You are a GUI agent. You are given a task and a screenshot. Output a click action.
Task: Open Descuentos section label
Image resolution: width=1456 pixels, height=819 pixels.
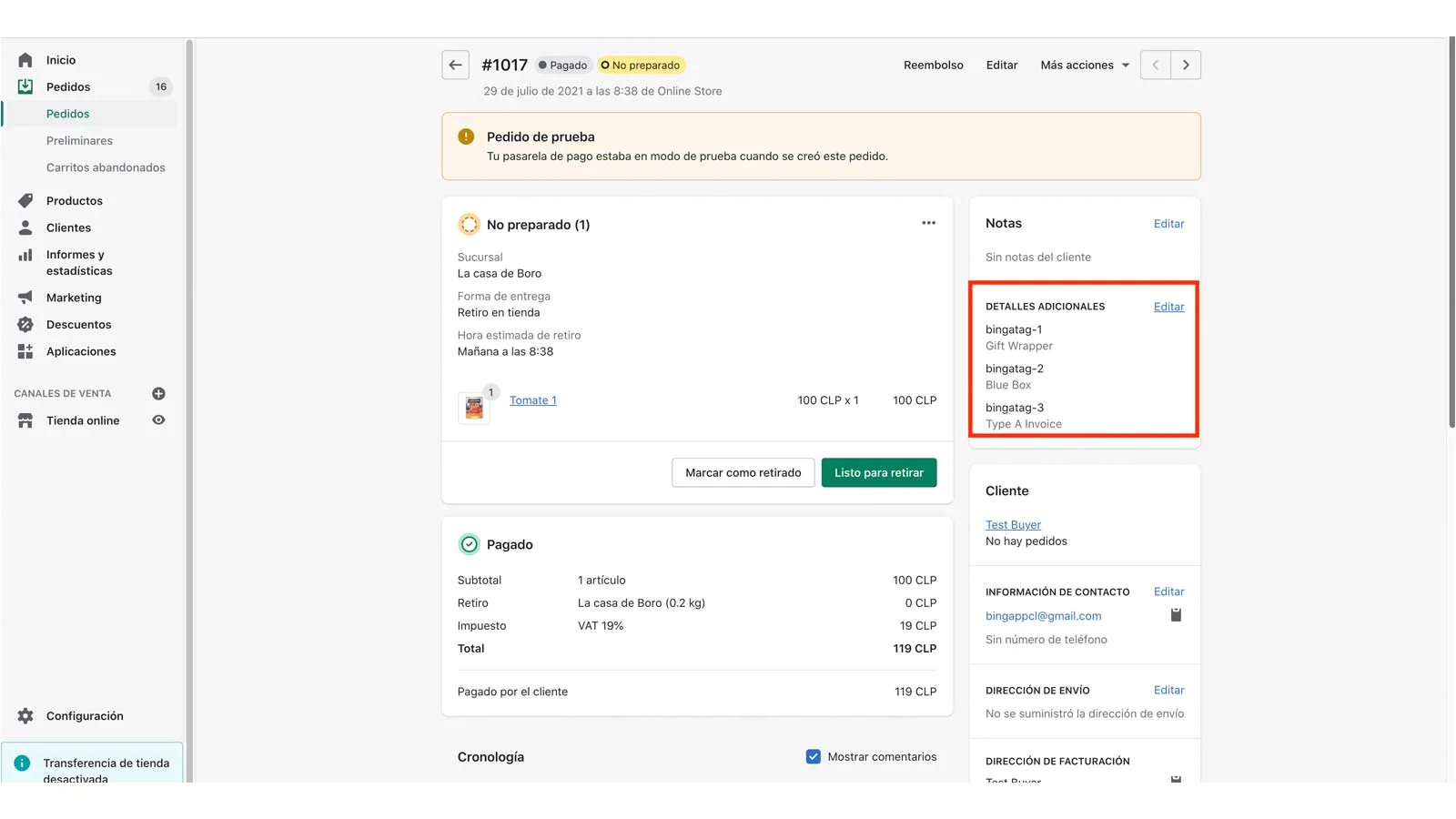coord(78,324)
